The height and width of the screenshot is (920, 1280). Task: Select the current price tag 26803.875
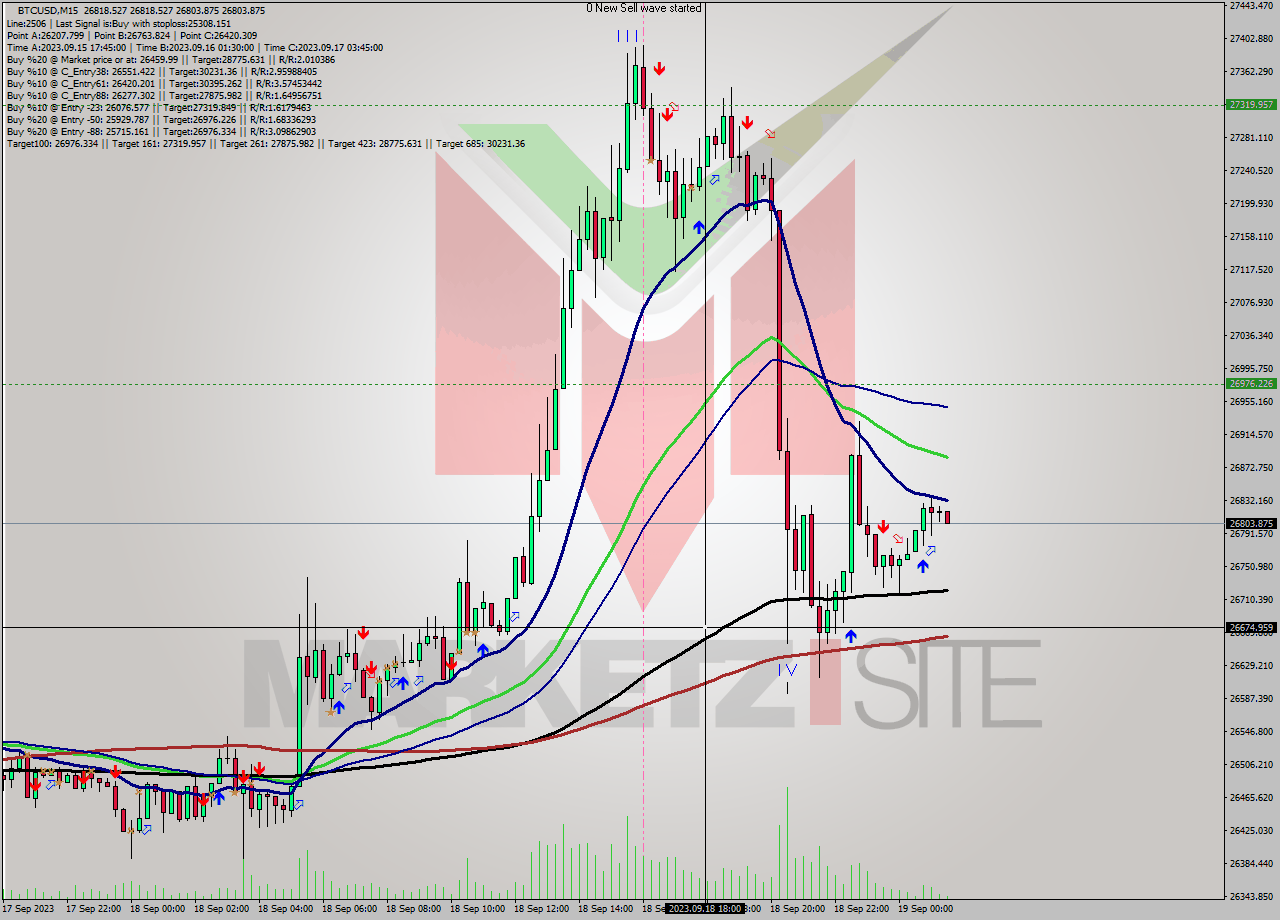[x=1251, y=523]
